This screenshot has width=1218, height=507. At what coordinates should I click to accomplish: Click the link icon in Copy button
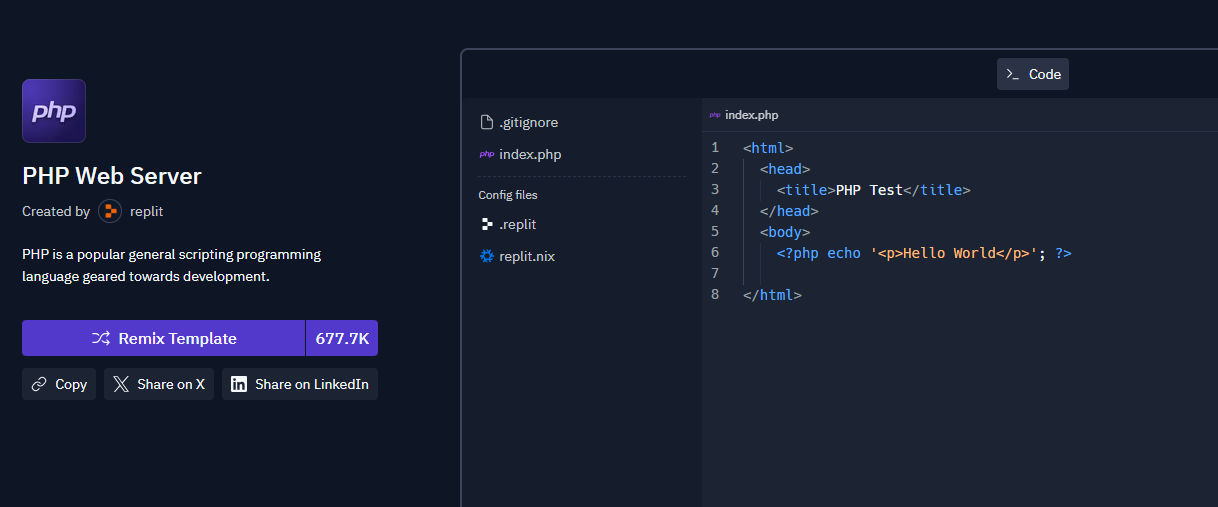click(x=39, y=384)
